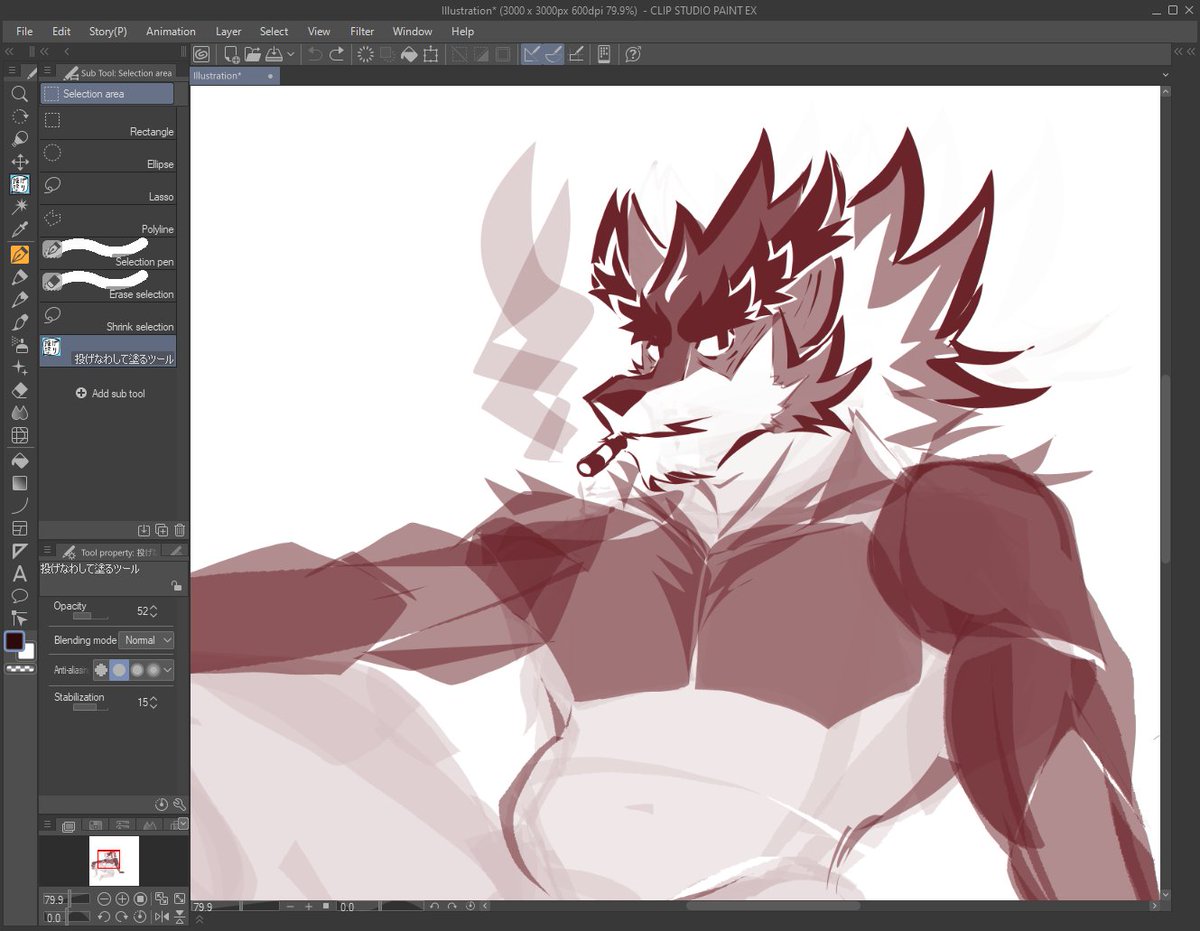Adjust the Stabilization 15 stepper arrows
This screenshot has height=931, width=1200.
pos(153,703)
